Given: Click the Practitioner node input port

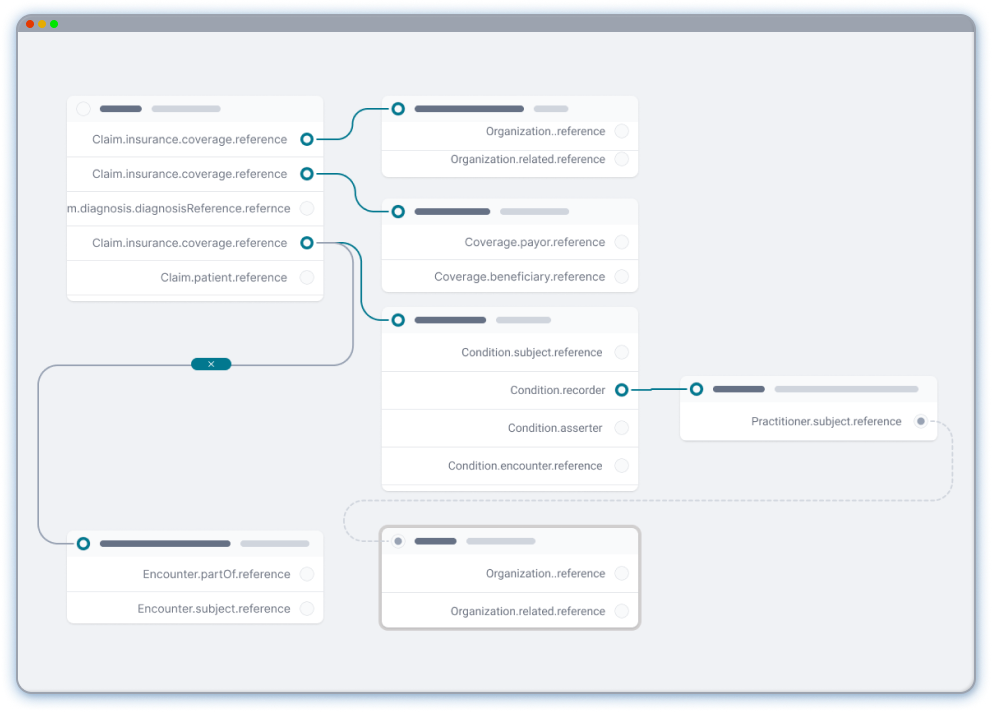Looking at the screenshot, I should (696, 389).
